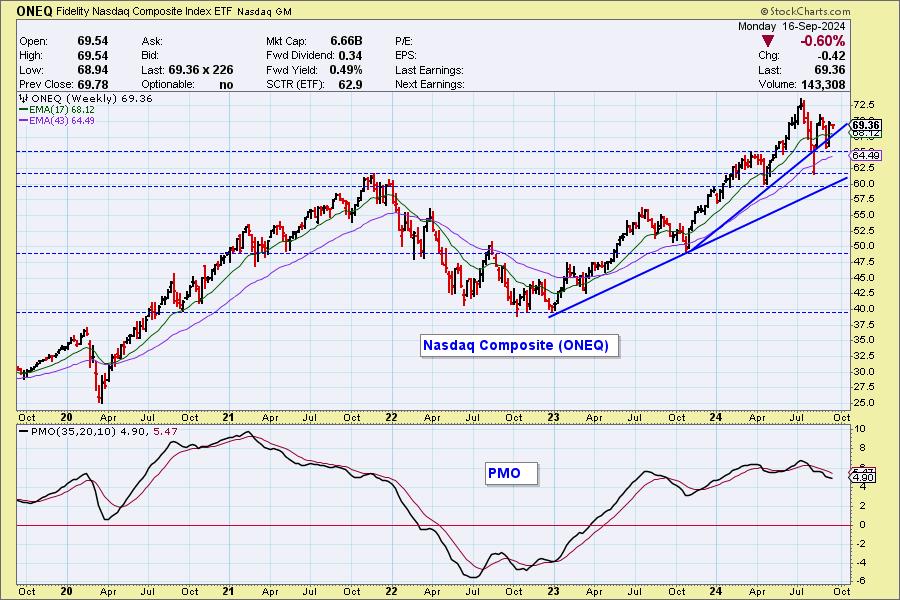Click the 50.0 price axis label
The width and height of the screenshot is (900, 600).
(864, 246)
